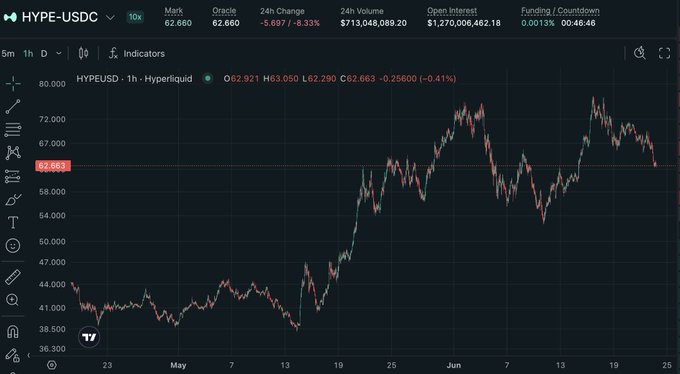The image size is (680, 374).
Task: Open chart time settings gear icon
Action: click(52, 365)
